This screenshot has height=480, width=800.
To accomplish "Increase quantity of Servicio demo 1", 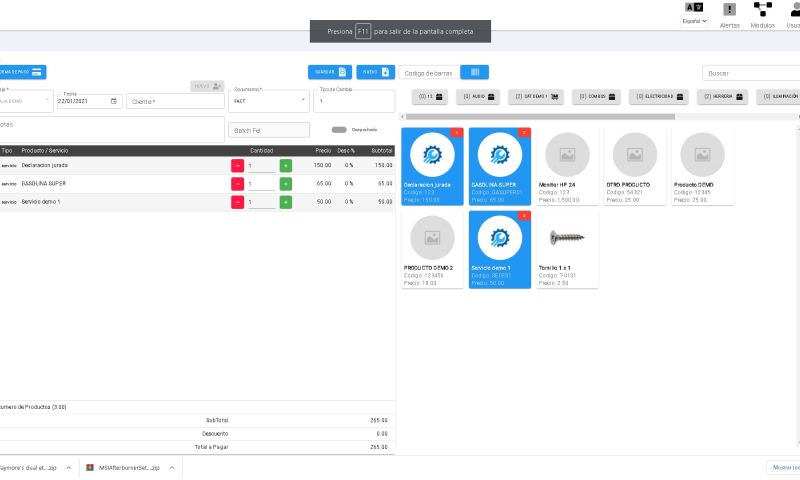I will (x=286, y=202).
